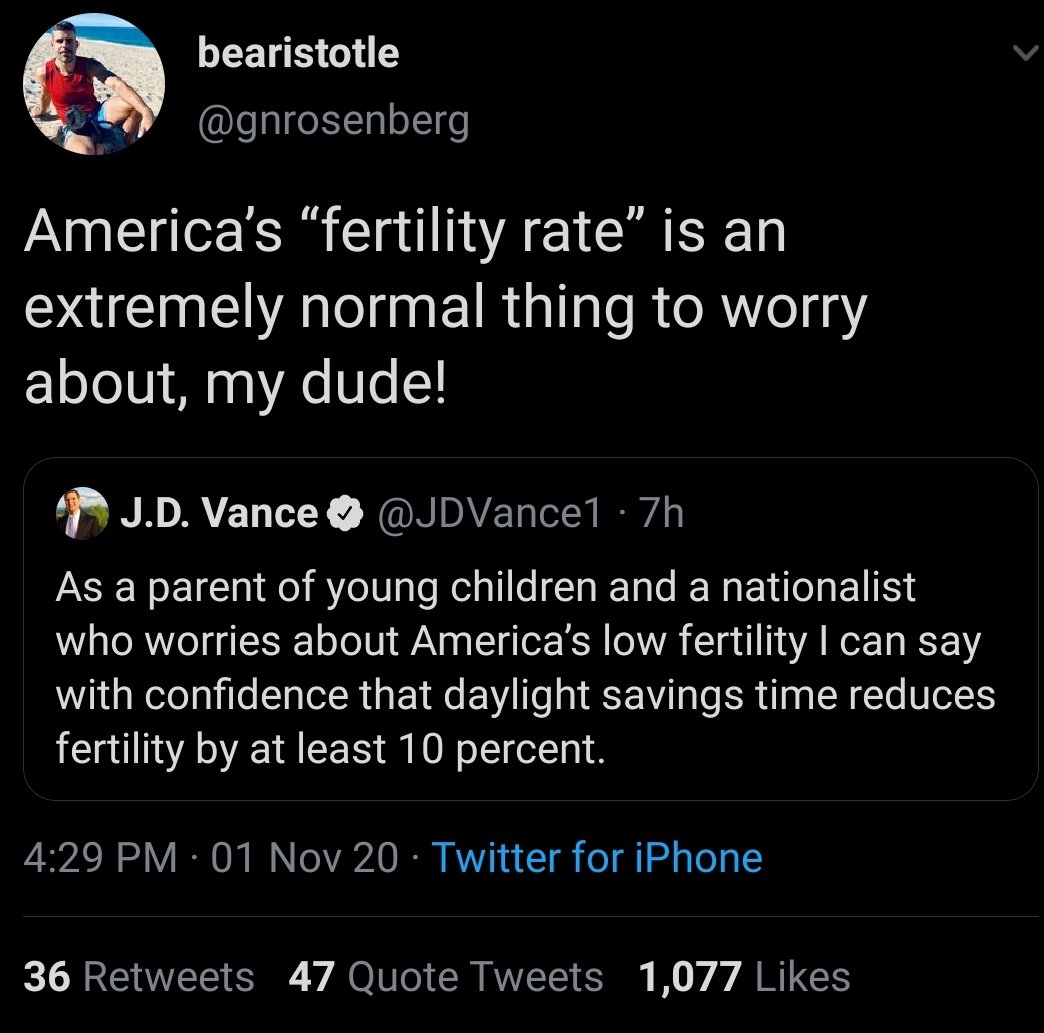Click the 4:29 PM tweet time
The width and height of the screenshot is (1044, 1033).
[99, 858]
